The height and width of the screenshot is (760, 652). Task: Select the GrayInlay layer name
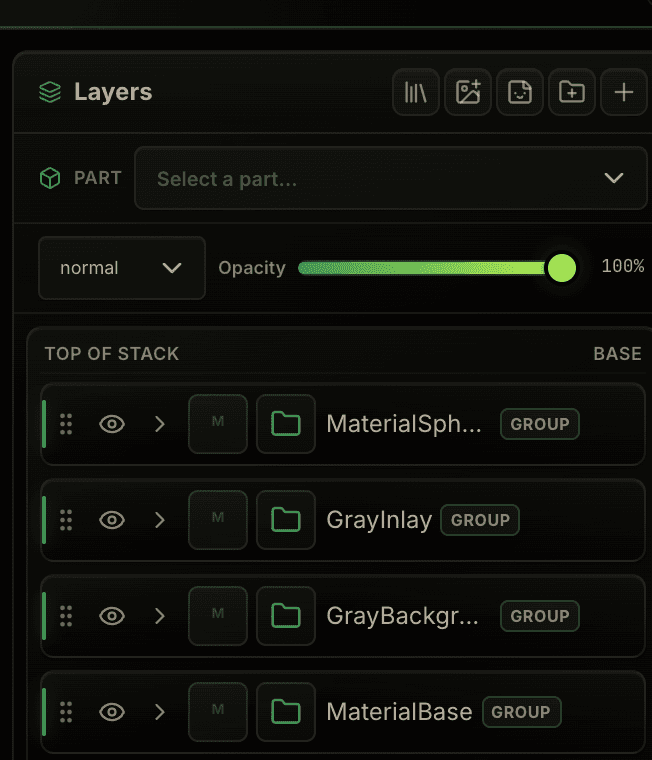coord(379,520)
